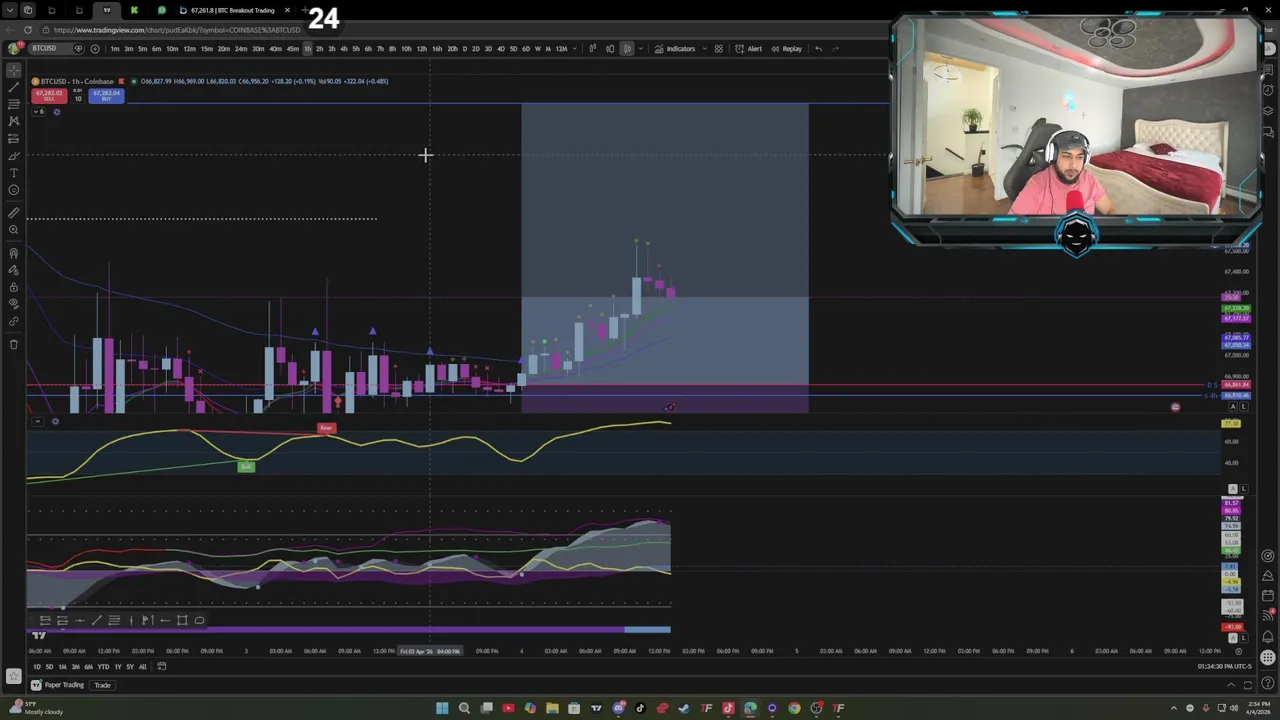Select the 1D date range
Image resolution: width=1280 pixels, height=720 pixels.
pos(37,667)
